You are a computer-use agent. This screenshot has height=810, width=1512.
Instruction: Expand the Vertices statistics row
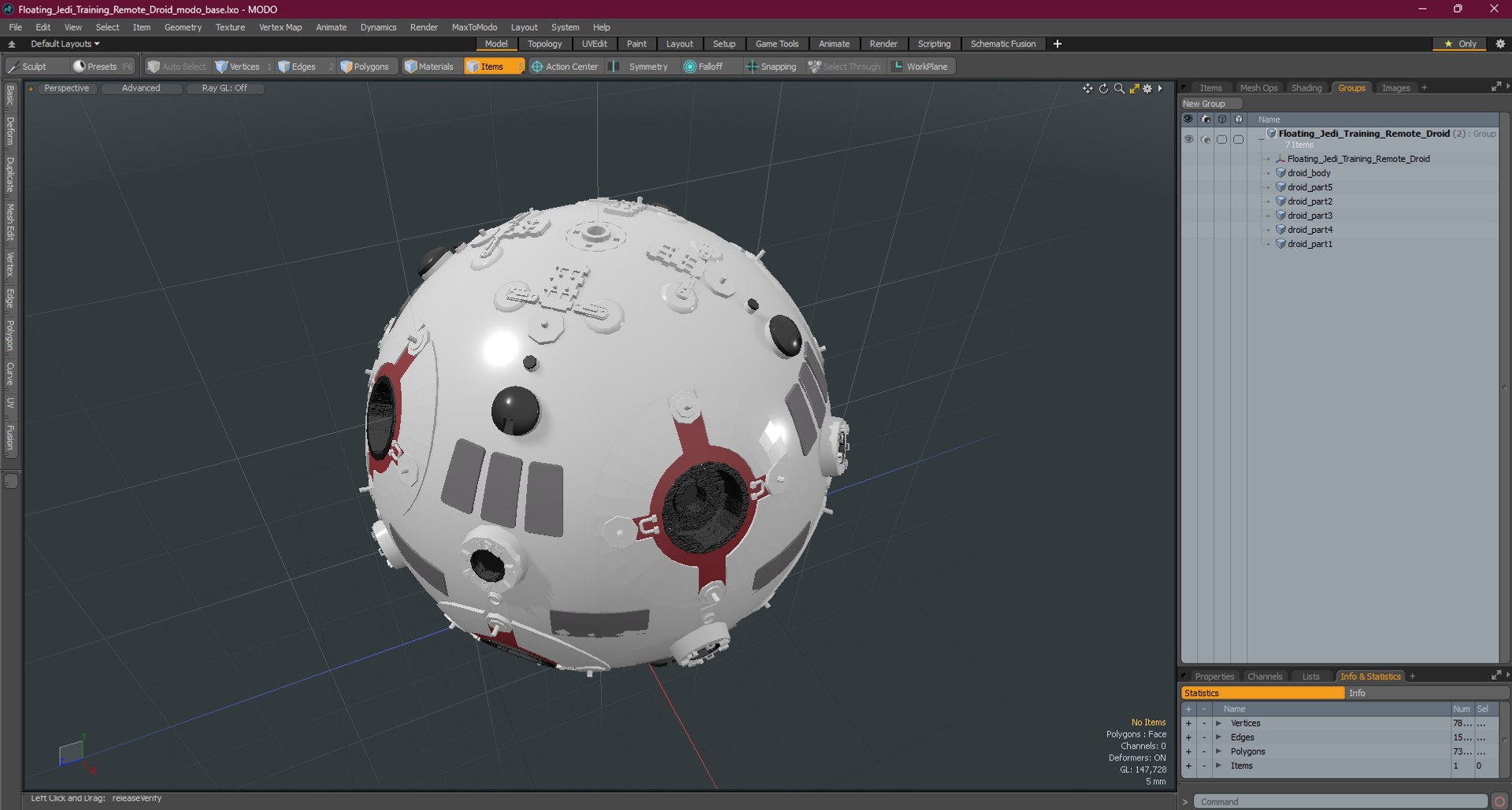(x=1218, y=723)
